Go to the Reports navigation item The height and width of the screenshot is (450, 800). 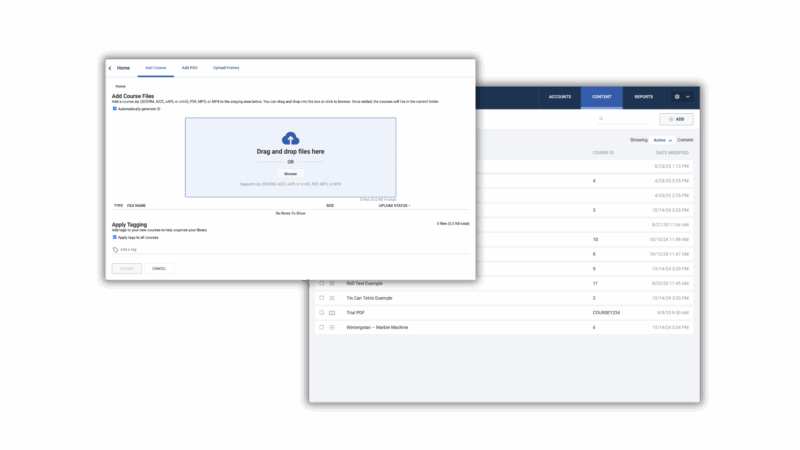point(644,97)
